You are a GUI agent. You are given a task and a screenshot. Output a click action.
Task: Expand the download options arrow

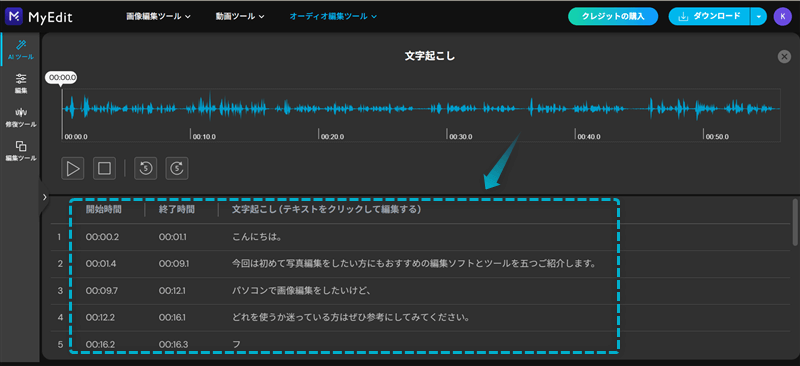pos(759,16)
